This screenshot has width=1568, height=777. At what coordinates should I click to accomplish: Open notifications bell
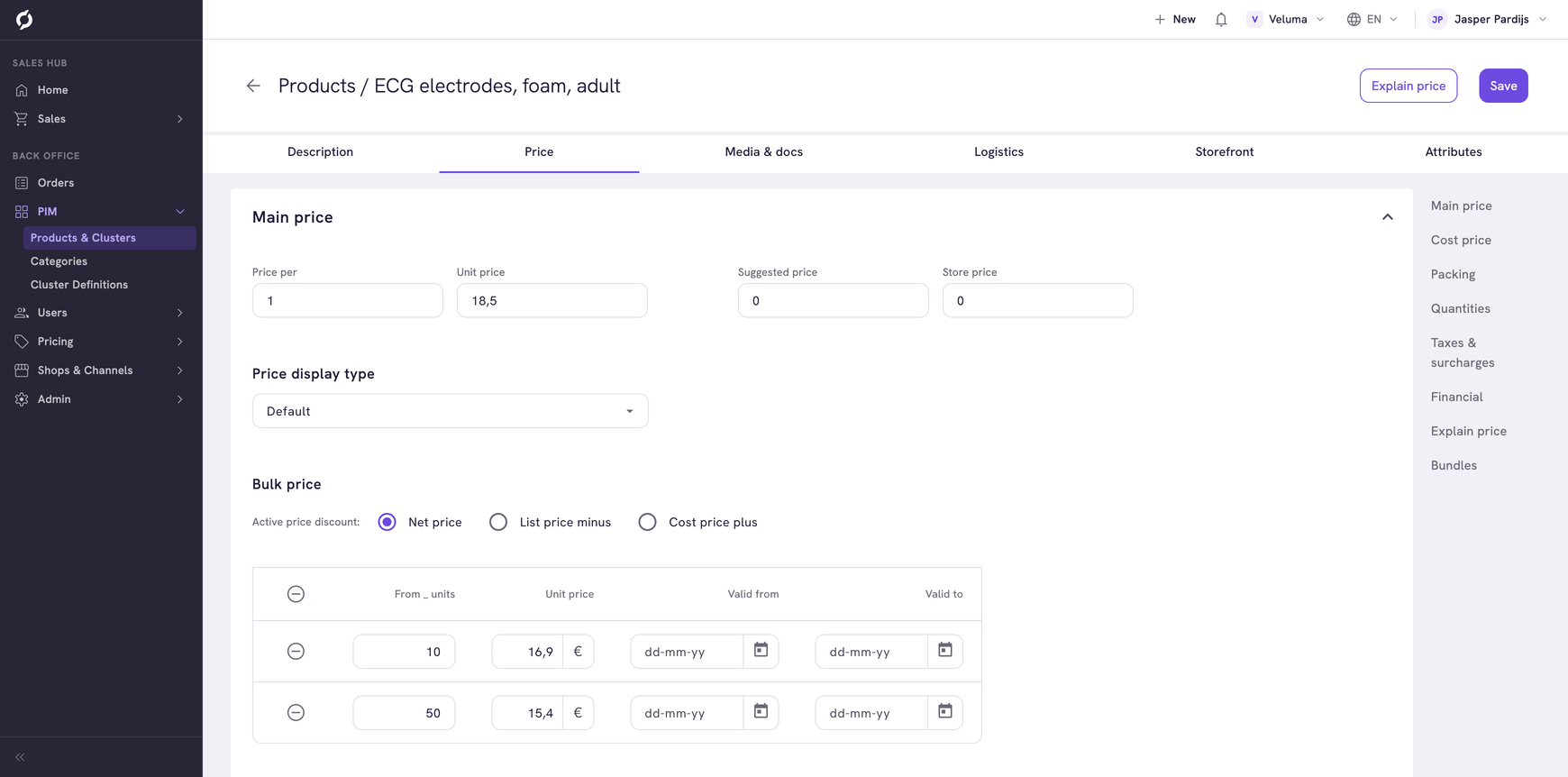click(1221, 19)
